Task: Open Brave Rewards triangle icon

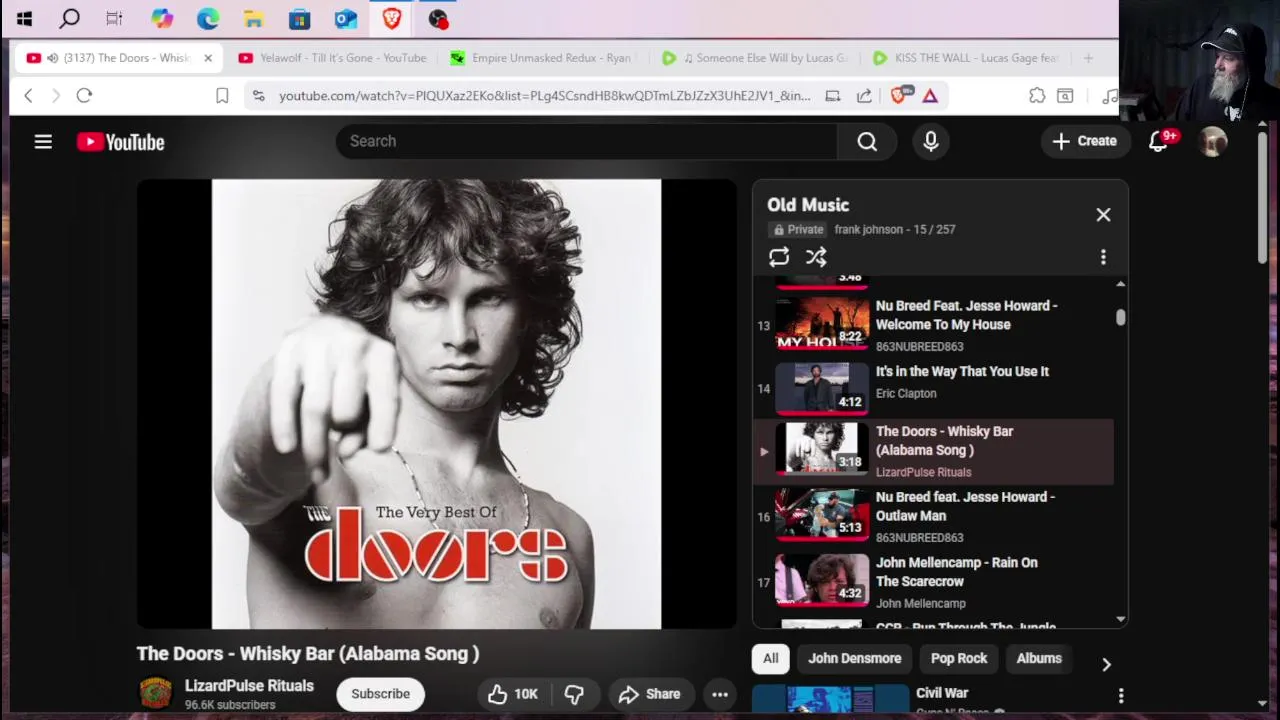Action: pyautogui.click(x=930, y=95)
